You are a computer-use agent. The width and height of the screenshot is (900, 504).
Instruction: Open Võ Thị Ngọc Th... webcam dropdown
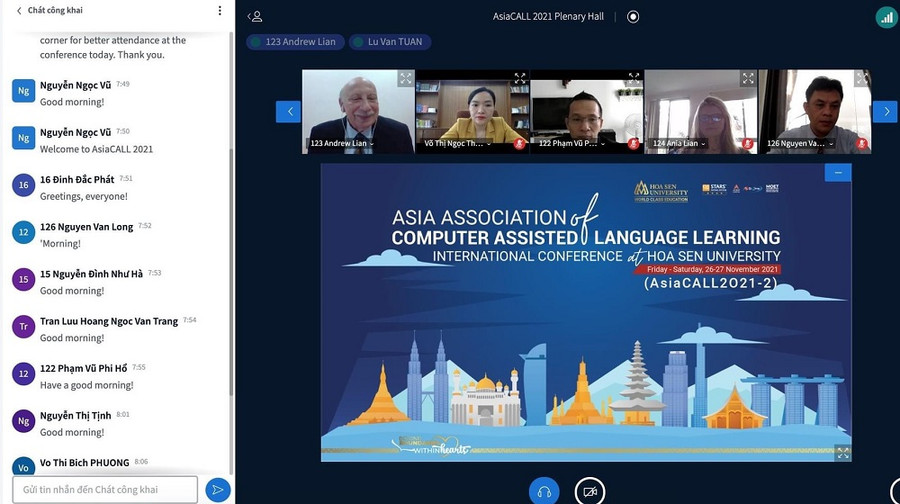point(457,144)
